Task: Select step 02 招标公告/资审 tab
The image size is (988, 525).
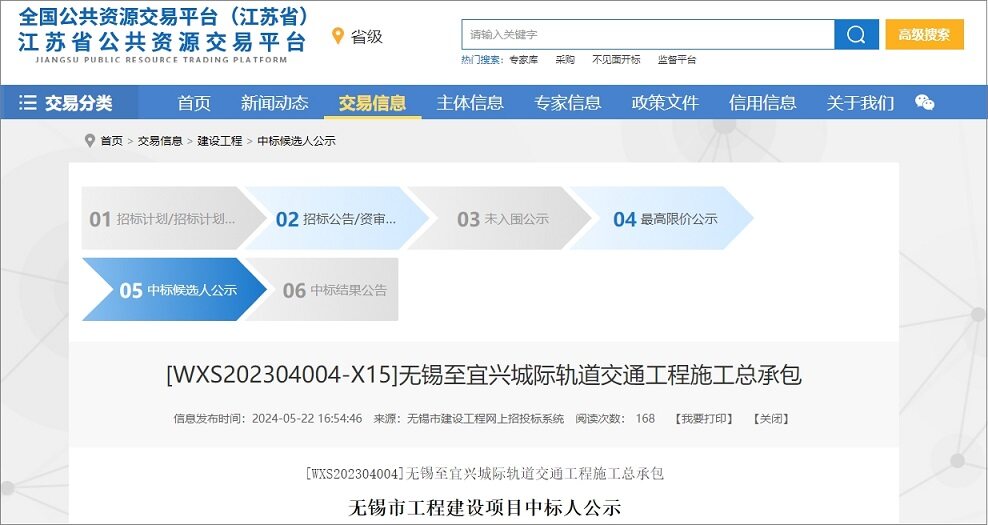Action: [335, 219]
